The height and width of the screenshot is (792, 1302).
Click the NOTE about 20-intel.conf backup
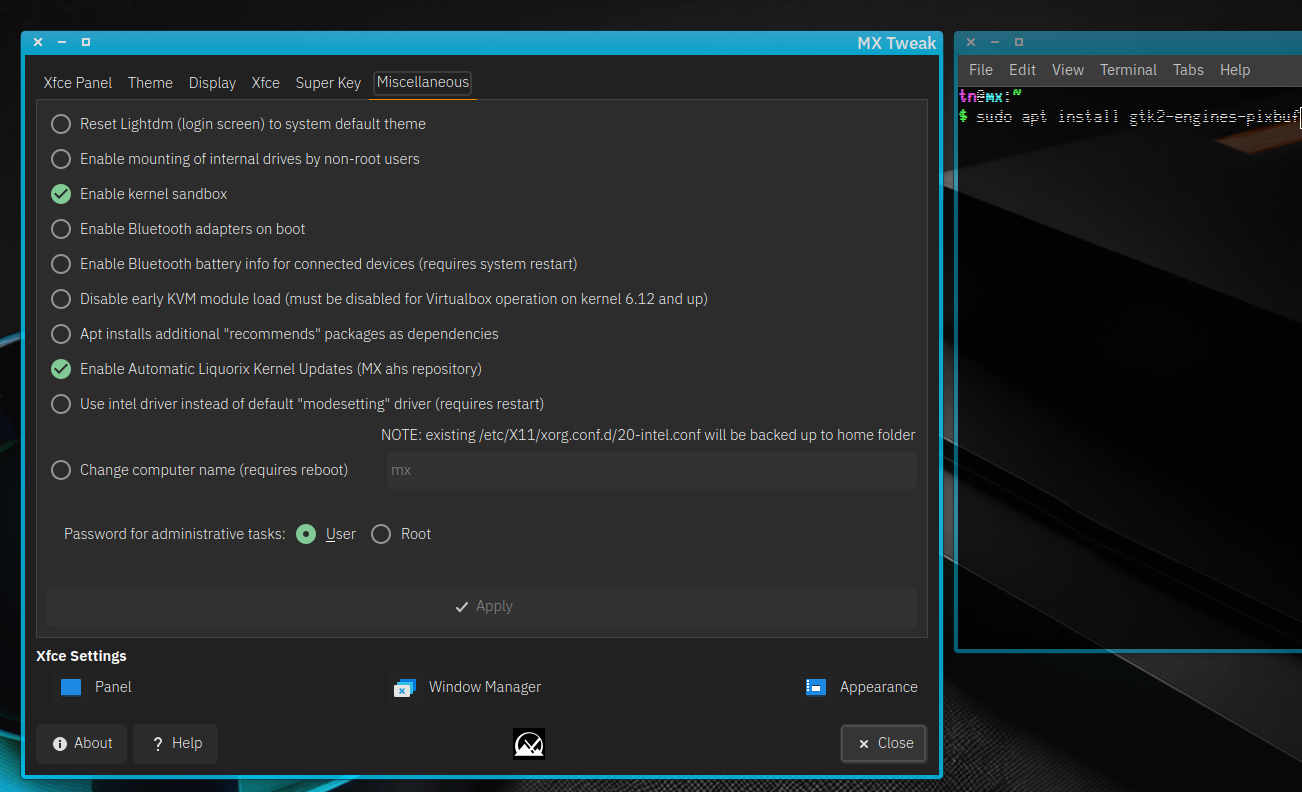tap(648, 435)
